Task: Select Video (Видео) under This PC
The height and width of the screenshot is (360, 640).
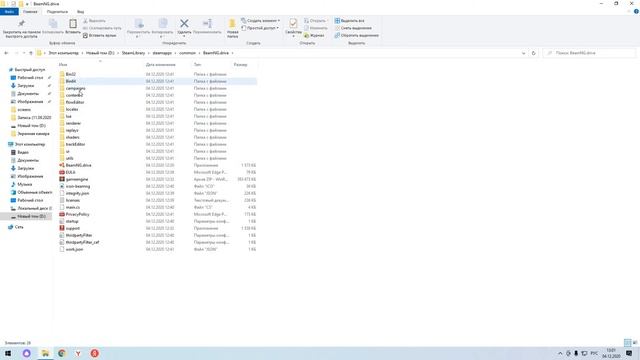Action: (x=23, y=152)
